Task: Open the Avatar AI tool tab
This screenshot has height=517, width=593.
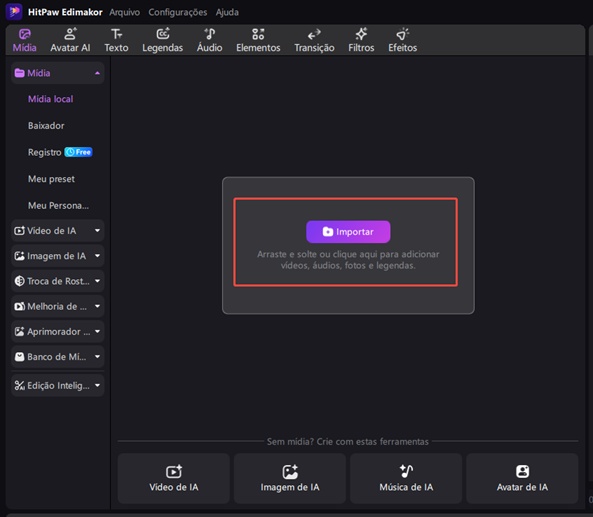Action: coord(70,40)
